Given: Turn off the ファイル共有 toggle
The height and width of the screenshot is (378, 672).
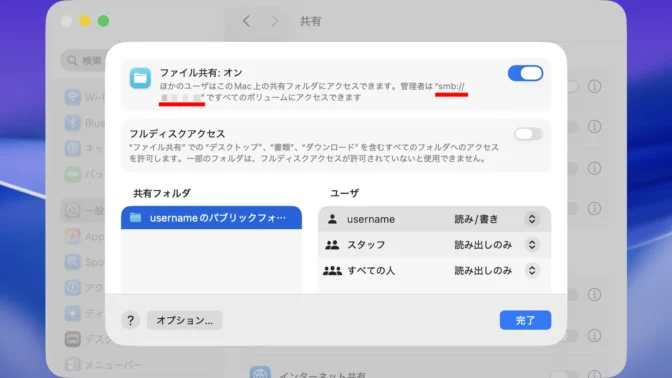Looking at the screenshot, I should [525, 73].
